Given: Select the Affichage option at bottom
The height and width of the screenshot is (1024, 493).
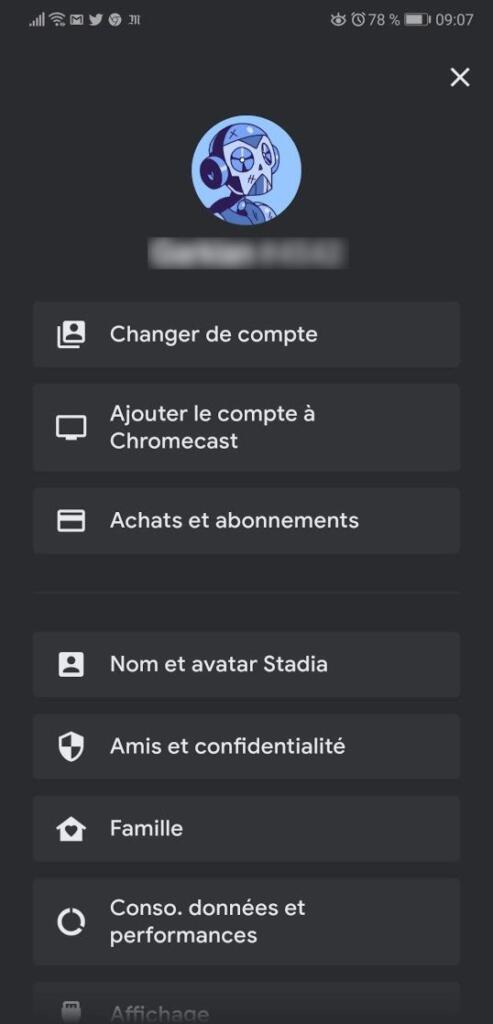Looking at the screenshot, I should pyautogui.click(x=246, y=1003).
